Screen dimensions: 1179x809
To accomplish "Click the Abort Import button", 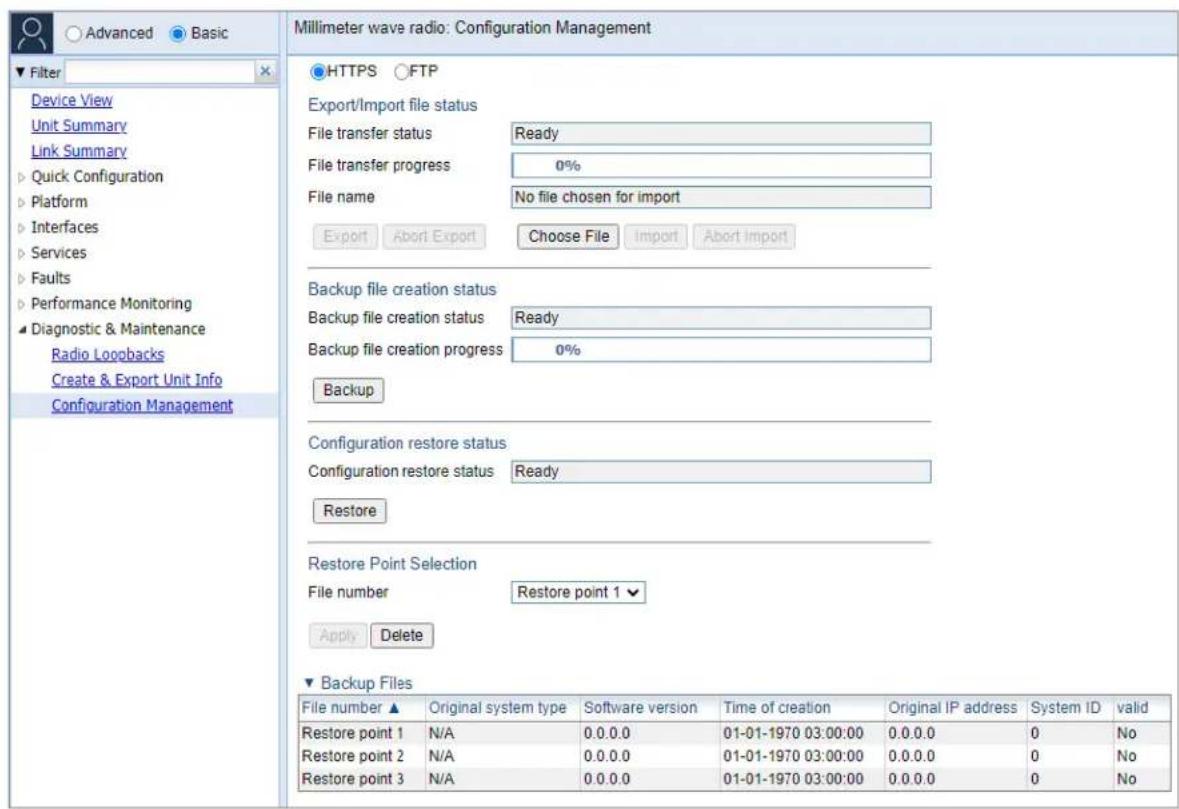I will click(x=744, y=236).
